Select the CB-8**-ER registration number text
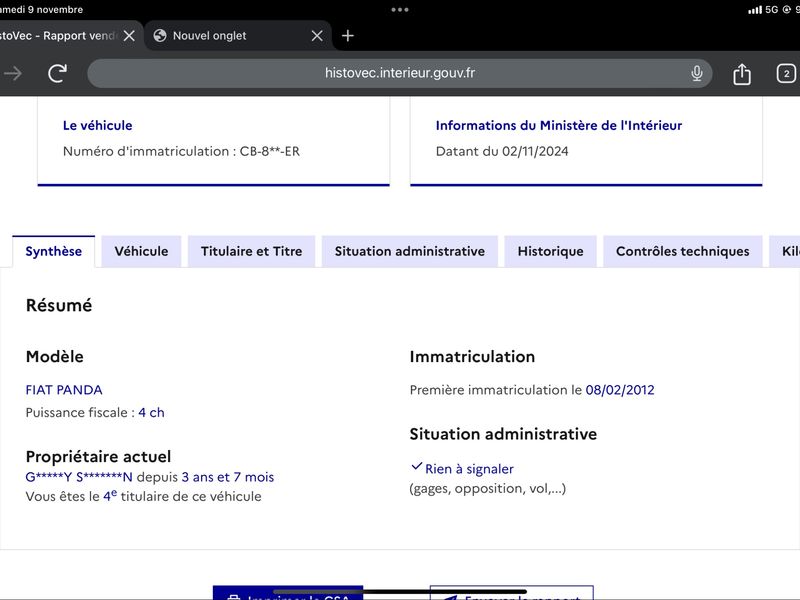Screen dimensions: 800x600 270,152
